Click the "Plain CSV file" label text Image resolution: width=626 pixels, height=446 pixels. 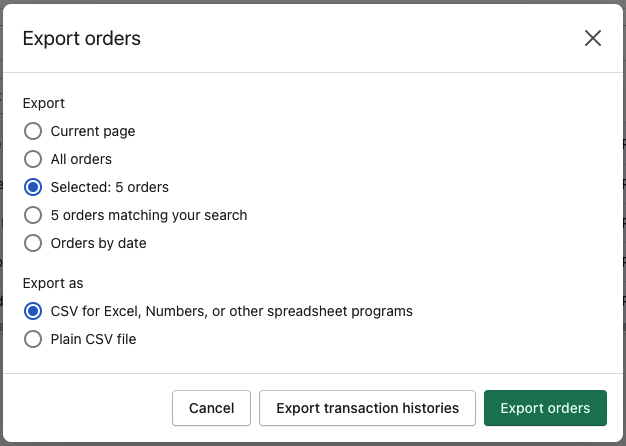tap(93, 339)
